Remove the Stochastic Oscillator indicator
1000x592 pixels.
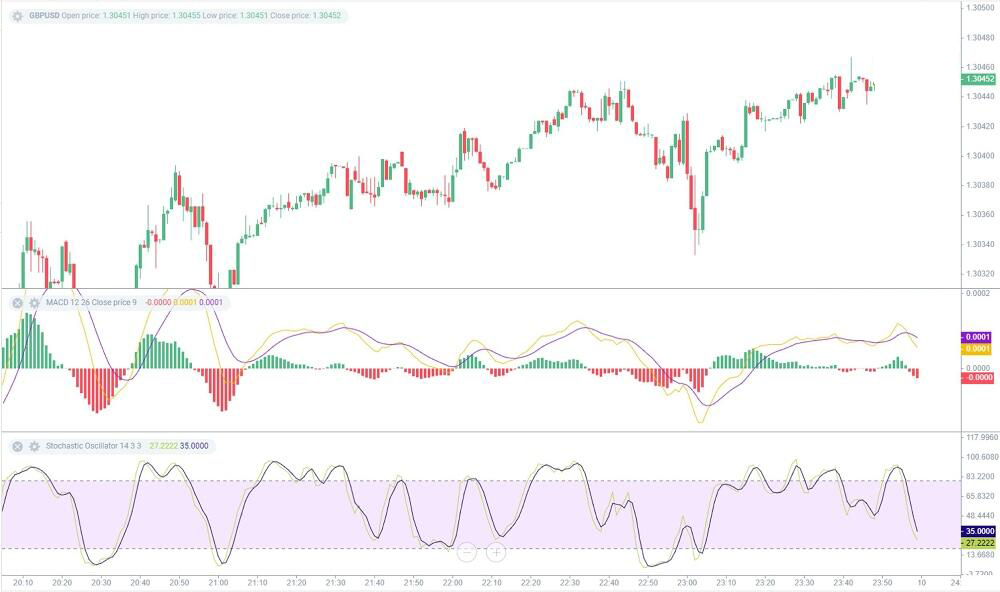click(17, 446)
